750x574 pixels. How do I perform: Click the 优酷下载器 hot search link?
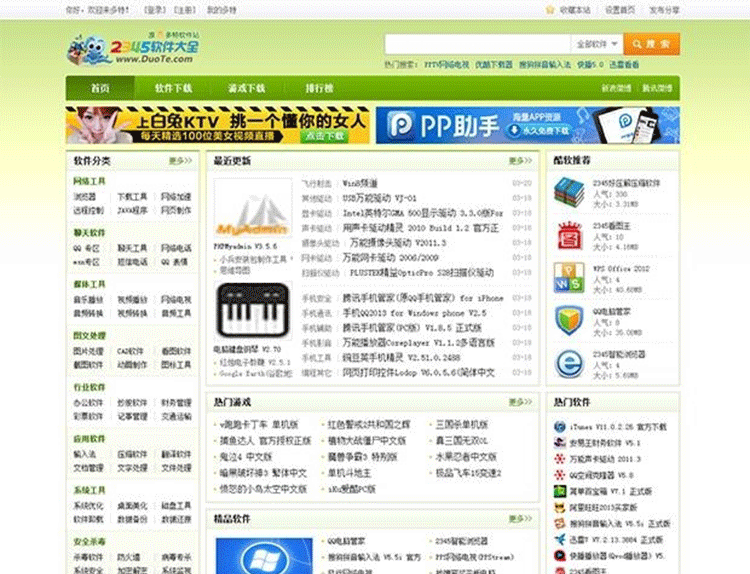[x=494, y=64]
